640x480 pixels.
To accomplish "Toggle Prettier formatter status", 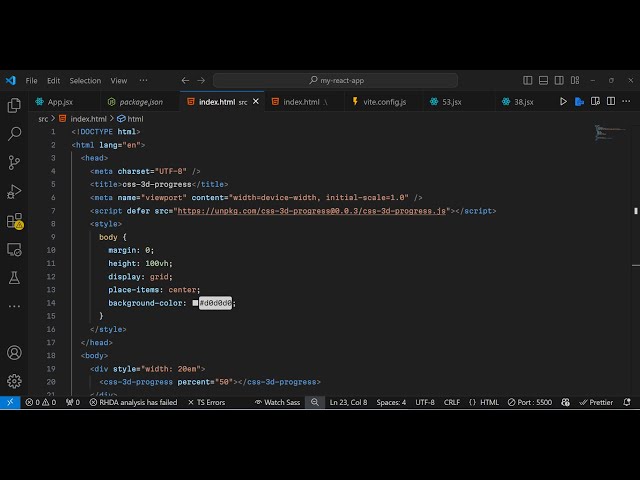I will click(x=596, y=402).
